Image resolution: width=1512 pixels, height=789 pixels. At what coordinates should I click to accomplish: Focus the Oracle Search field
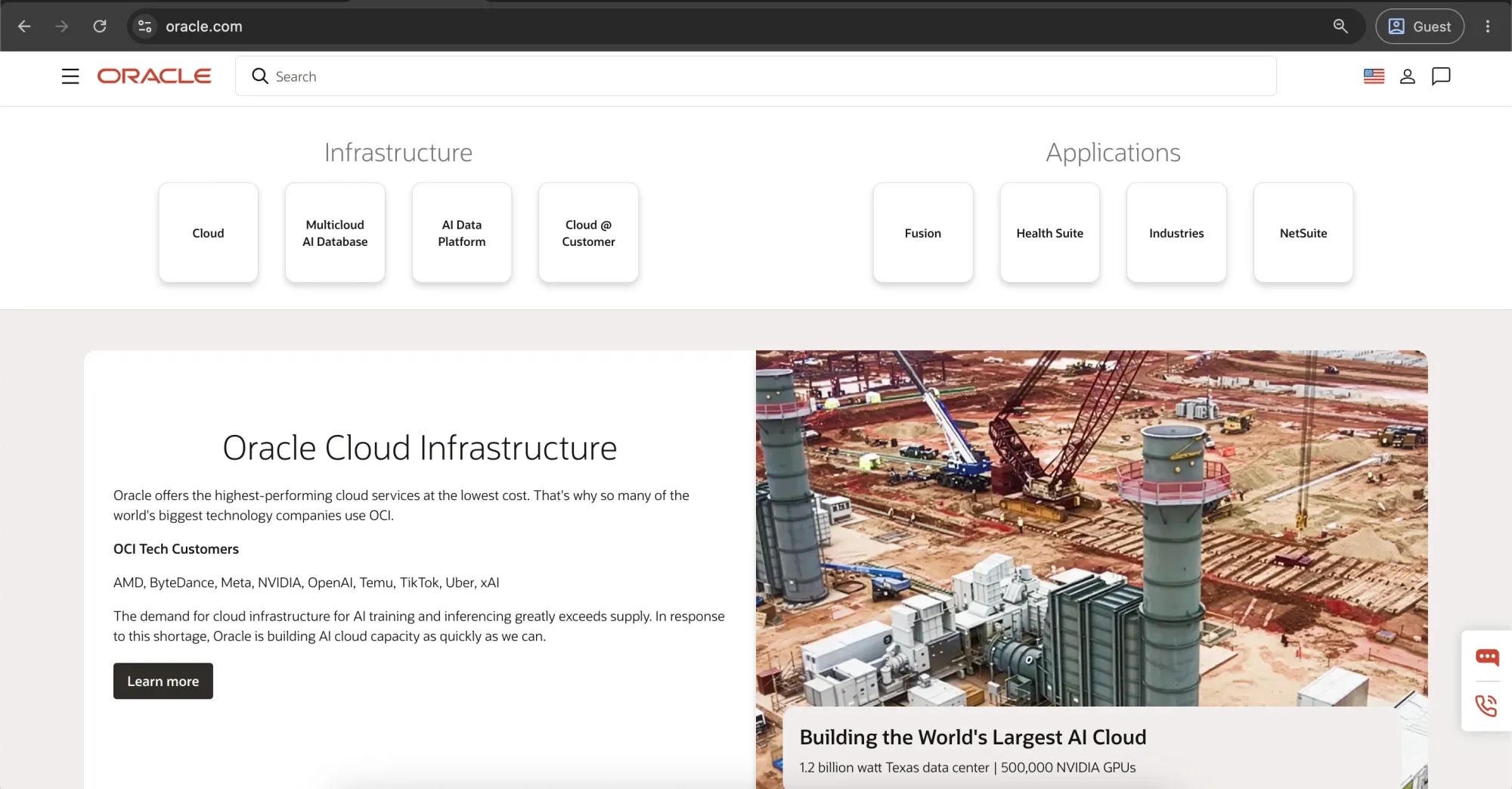click(x=756, y=76)
